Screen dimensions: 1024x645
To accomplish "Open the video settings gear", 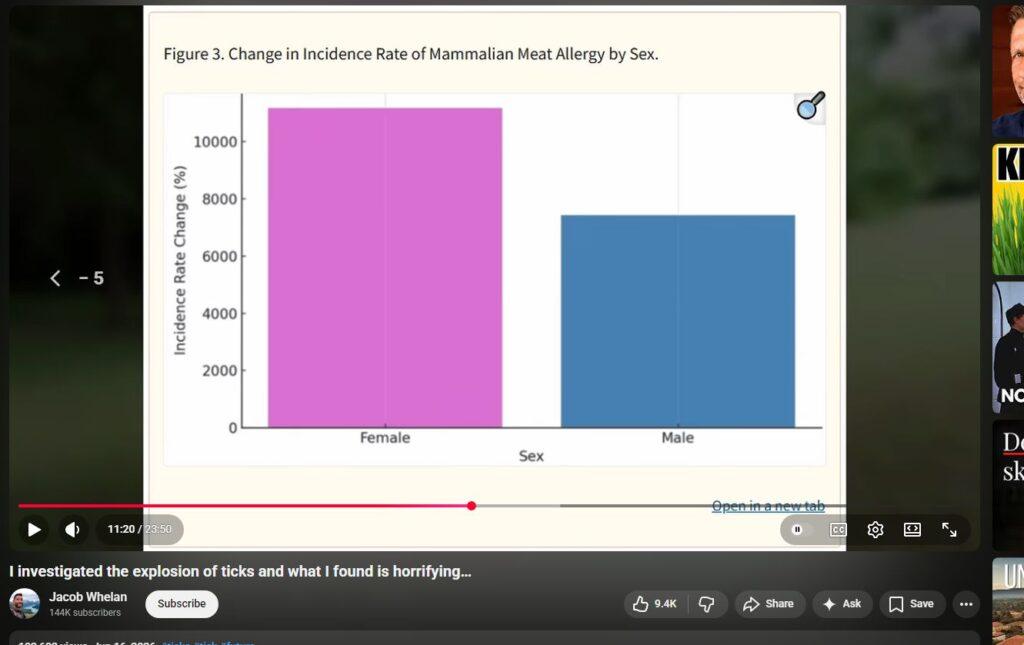I will click(875, 529).
